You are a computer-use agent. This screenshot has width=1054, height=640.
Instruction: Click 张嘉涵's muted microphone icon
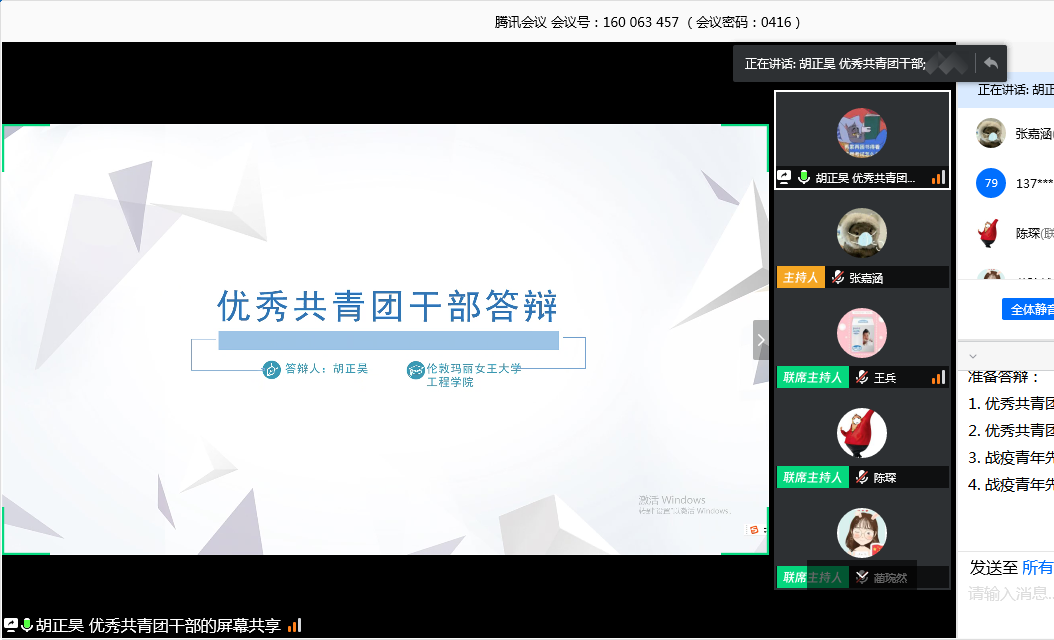837,278
